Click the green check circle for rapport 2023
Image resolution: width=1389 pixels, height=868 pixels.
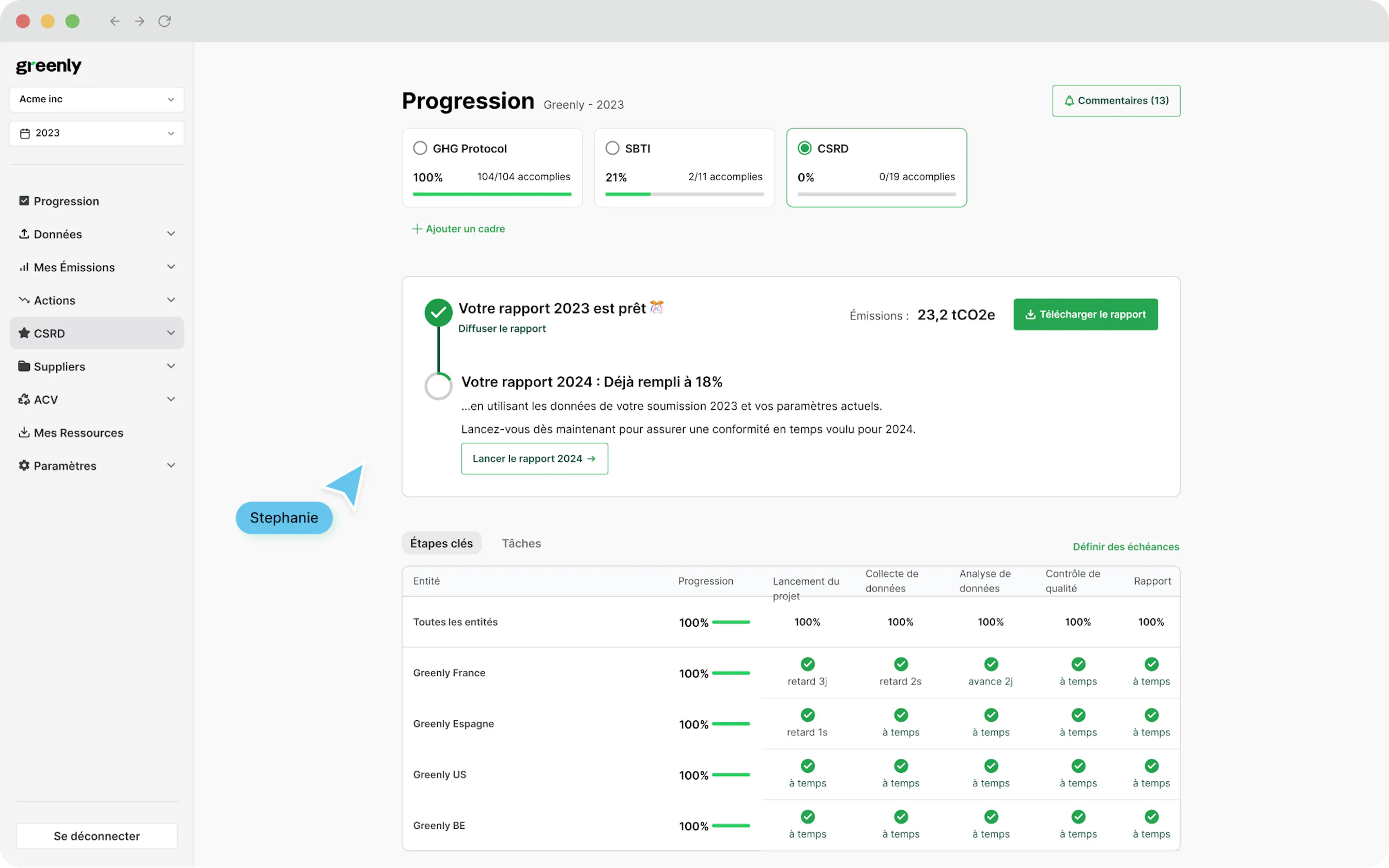[x=439, y=312]
